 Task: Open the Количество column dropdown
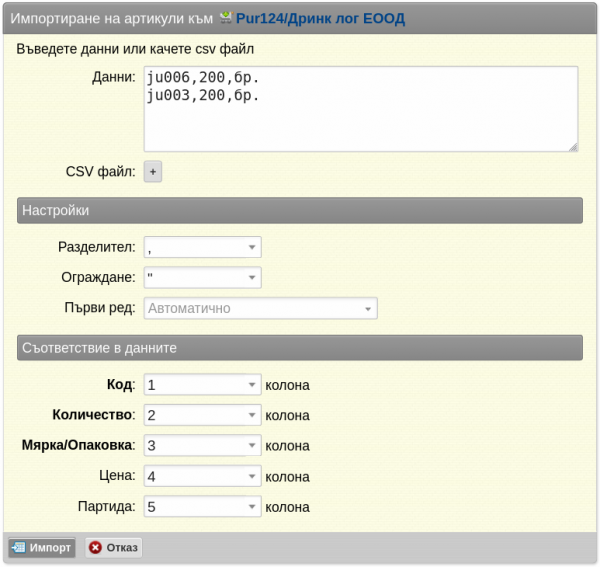(202, 415)
